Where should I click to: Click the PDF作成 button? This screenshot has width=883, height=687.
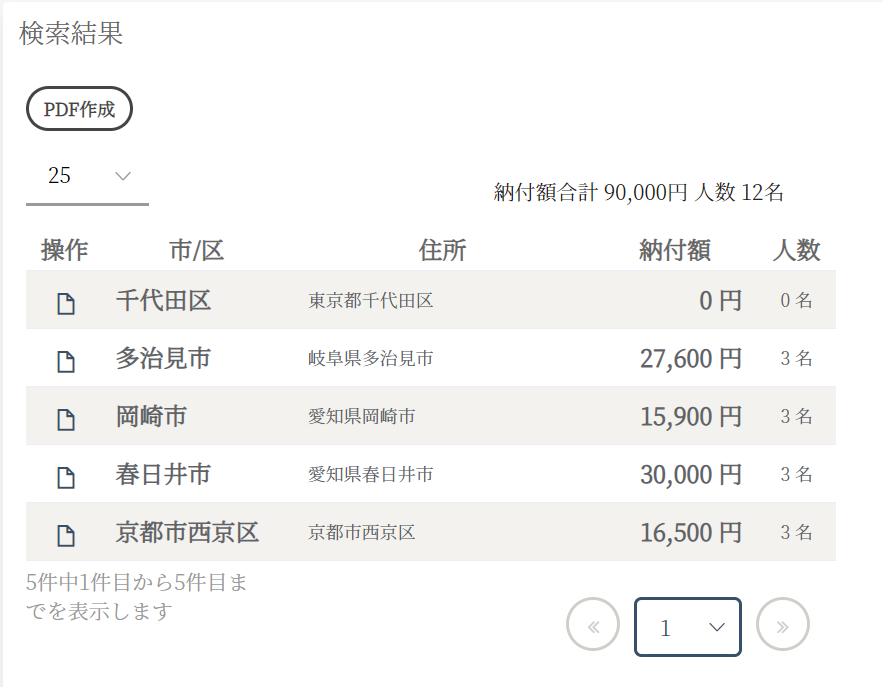click(x=79, y=109)
